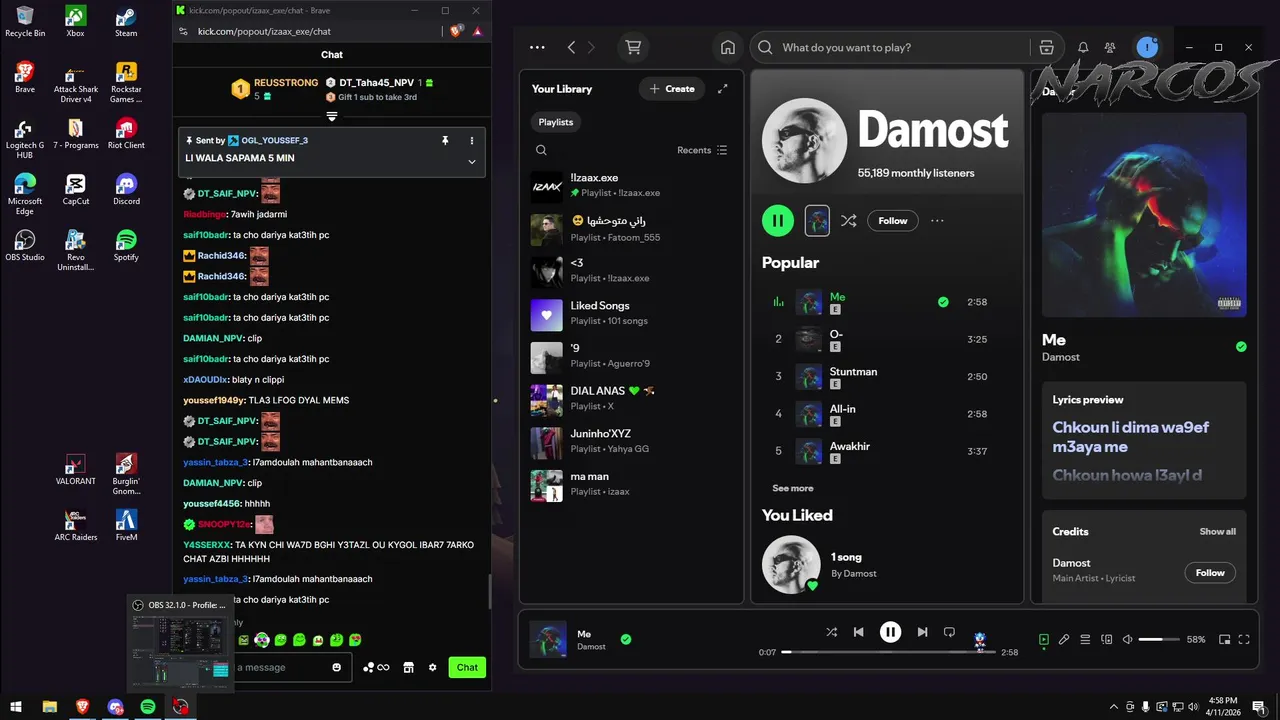Open Spotify notifications bell

[x=1083, y=47]
